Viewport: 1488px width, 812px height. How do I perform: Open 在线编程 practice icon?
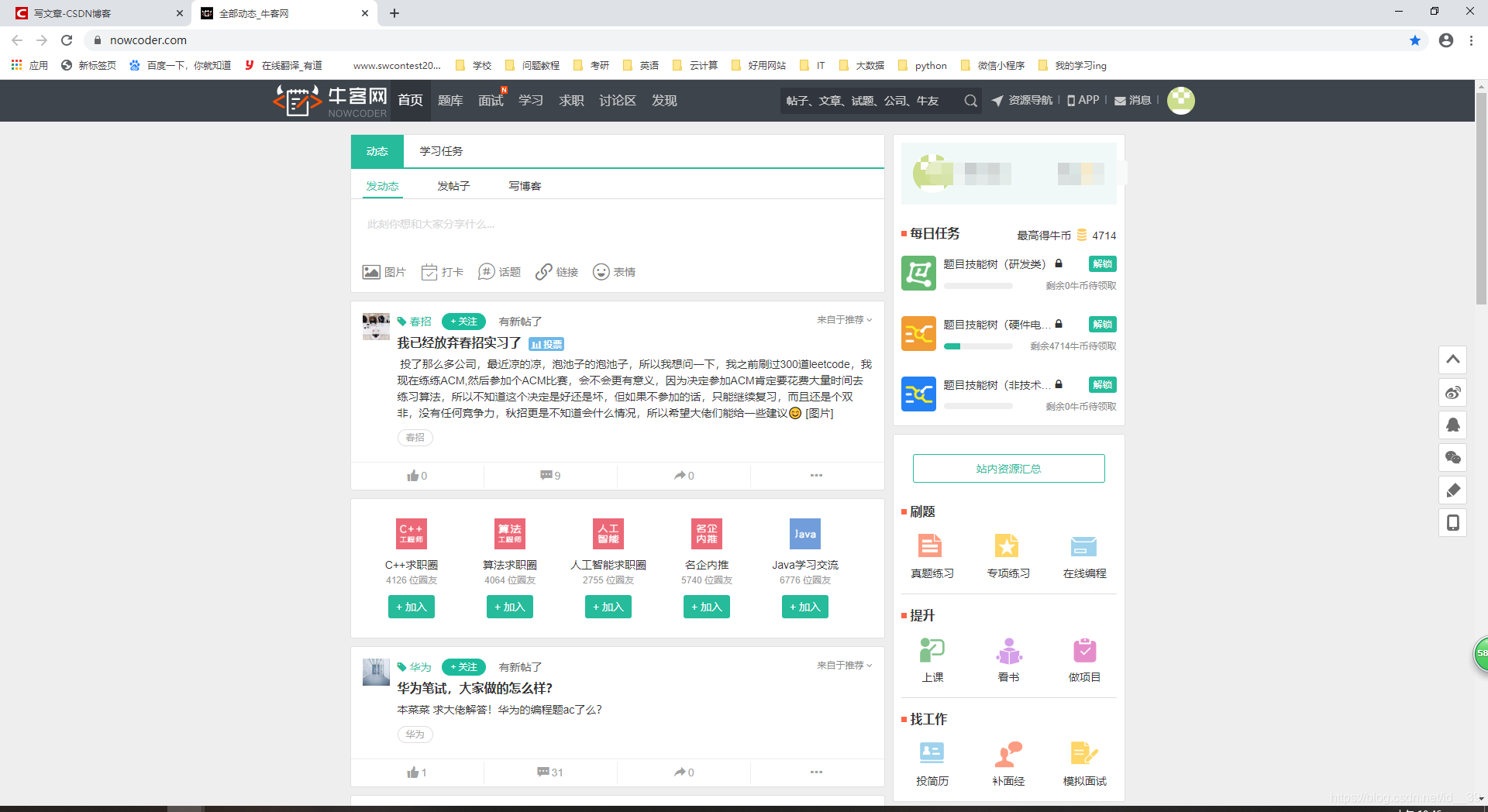coord(1083,546)
